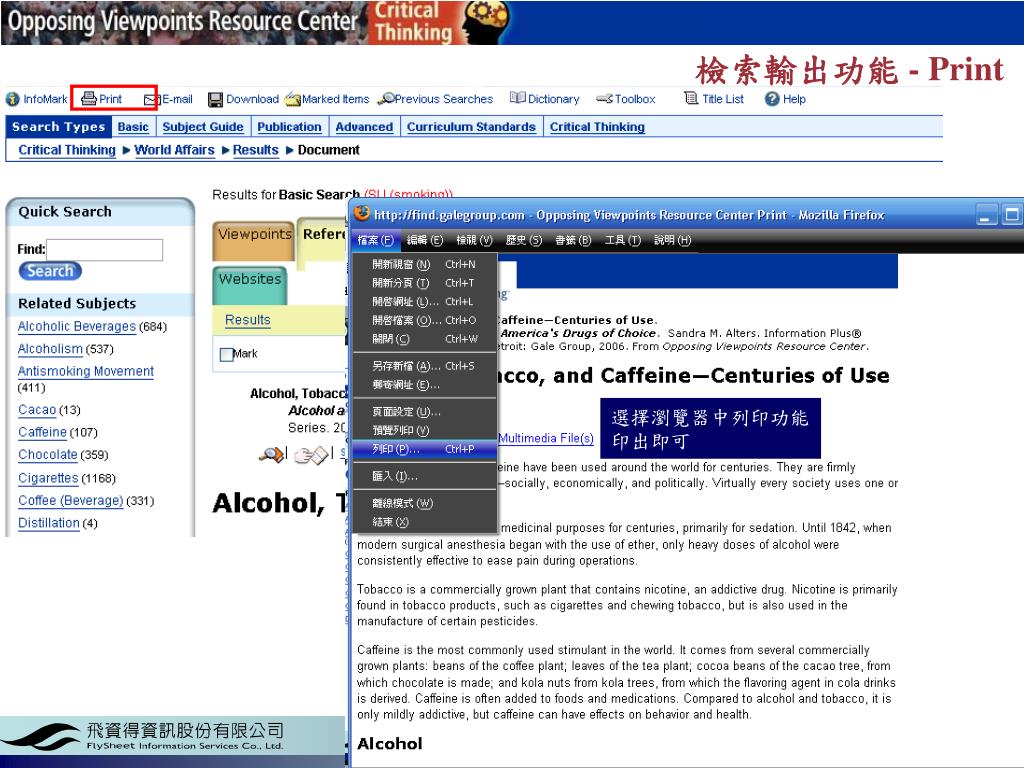Go to Critical Thinking breadcrumb link
Screen dimensions: 1024x768
coord(67,150)
